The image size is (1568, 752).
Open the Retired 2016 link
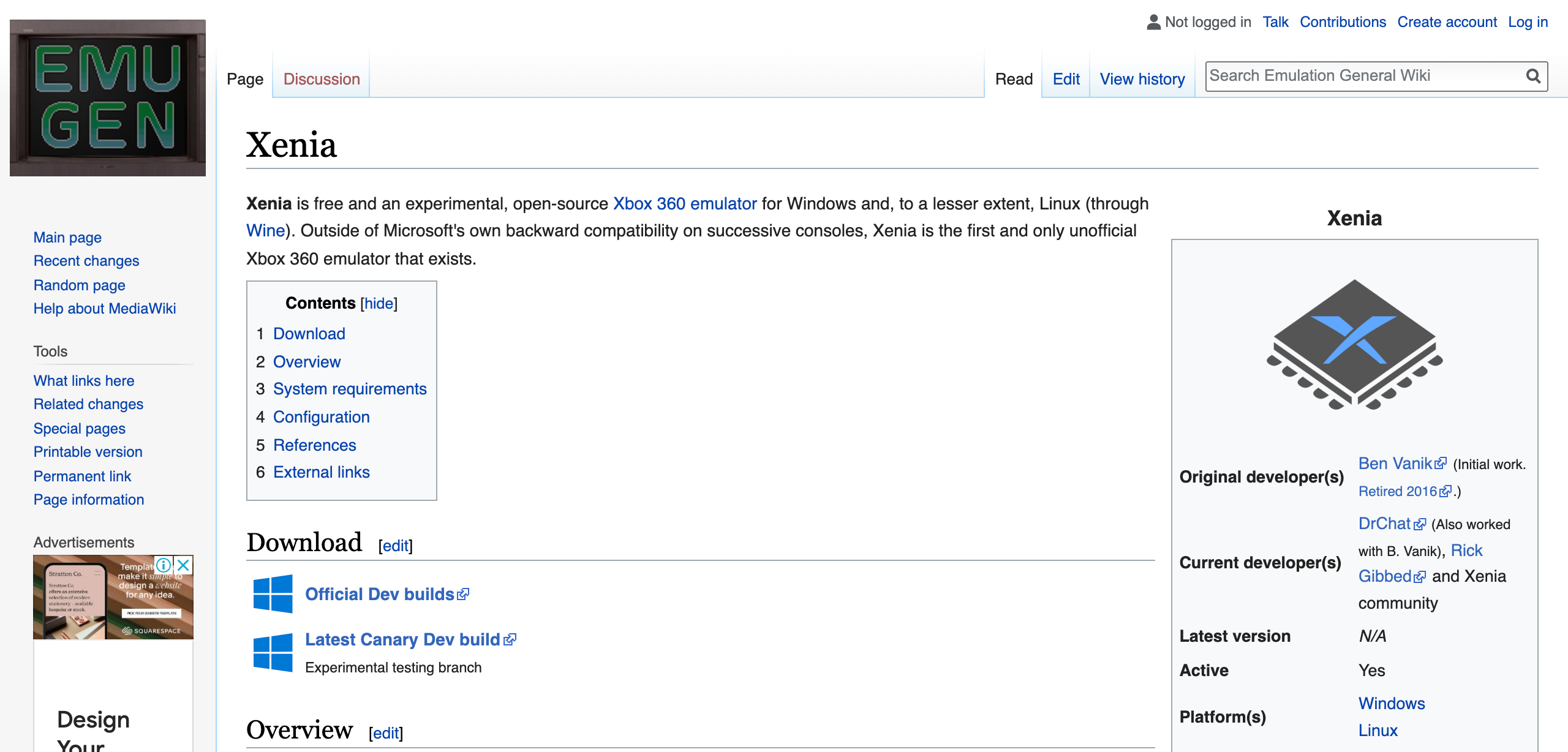(x=1404, y=491)
